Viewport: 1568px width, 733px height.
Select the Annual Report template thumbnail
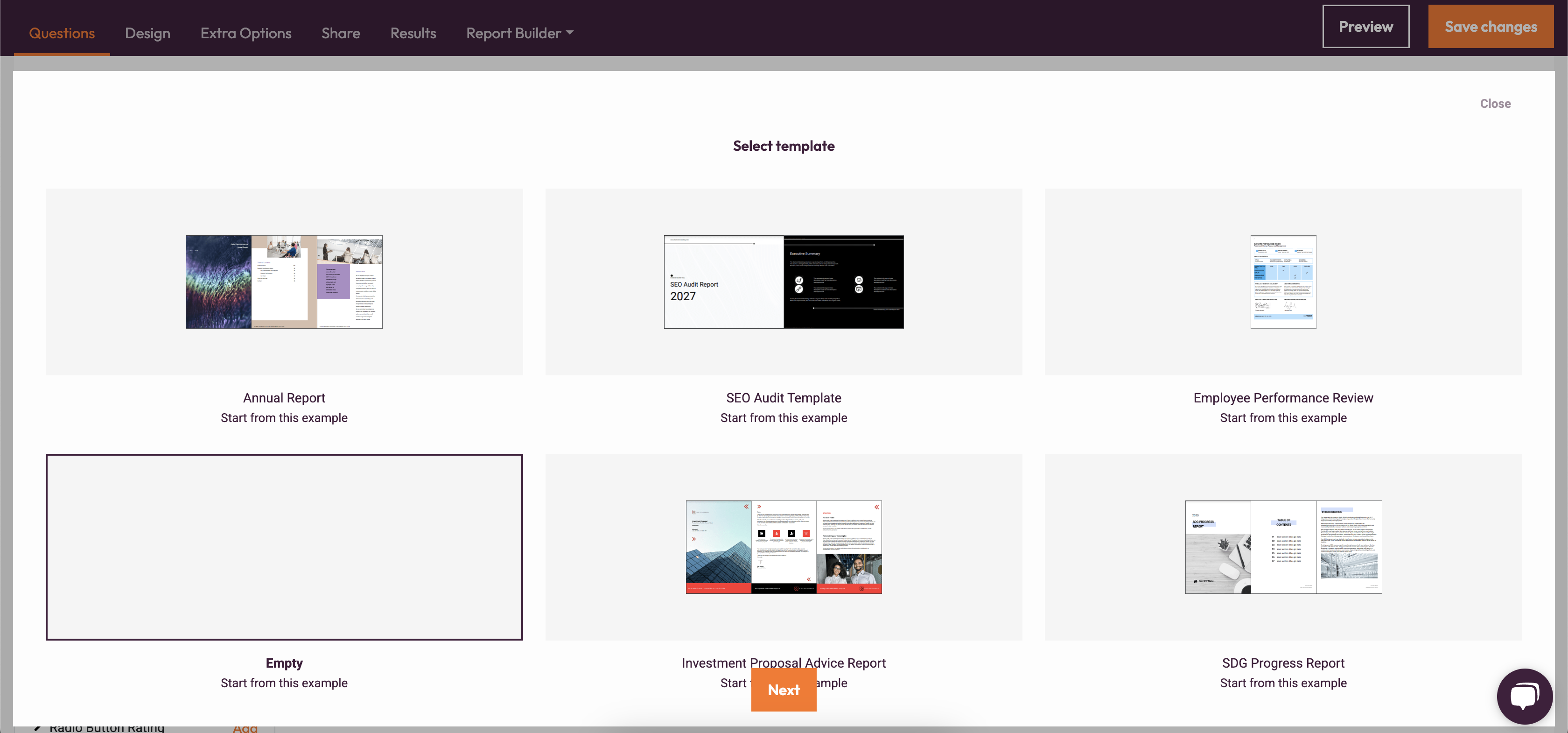(284, 282)
